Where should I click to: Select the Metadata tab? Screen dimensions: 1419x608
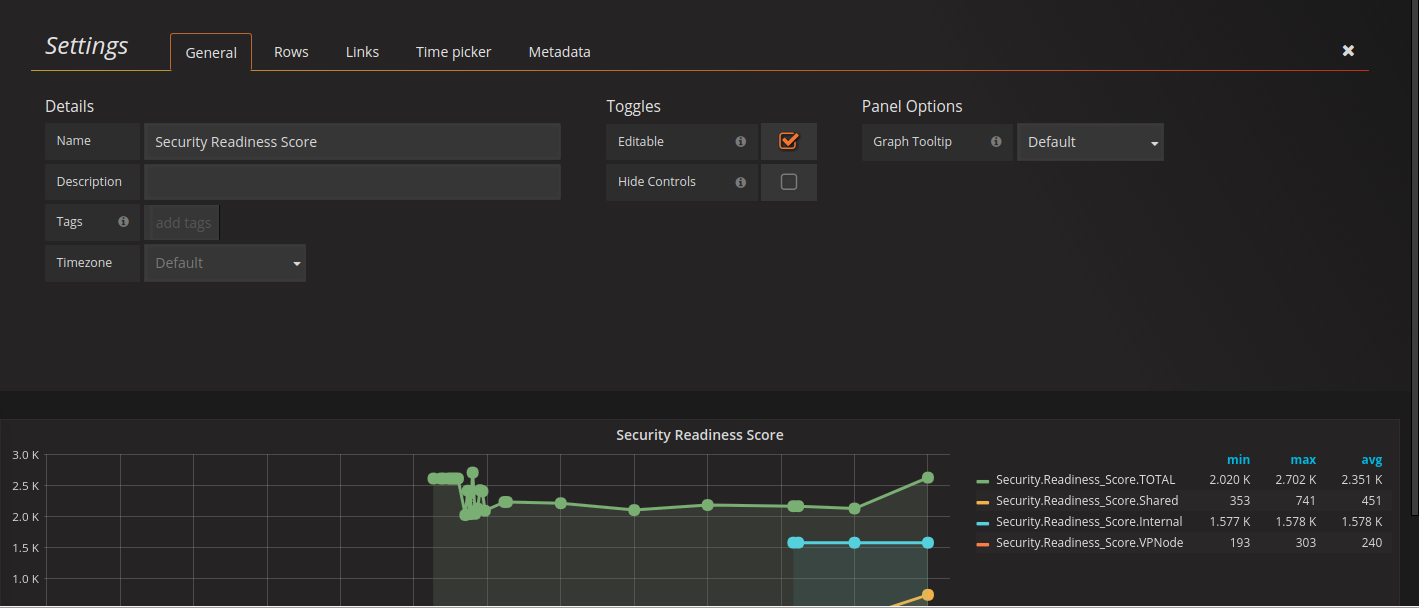coord(559,52)
